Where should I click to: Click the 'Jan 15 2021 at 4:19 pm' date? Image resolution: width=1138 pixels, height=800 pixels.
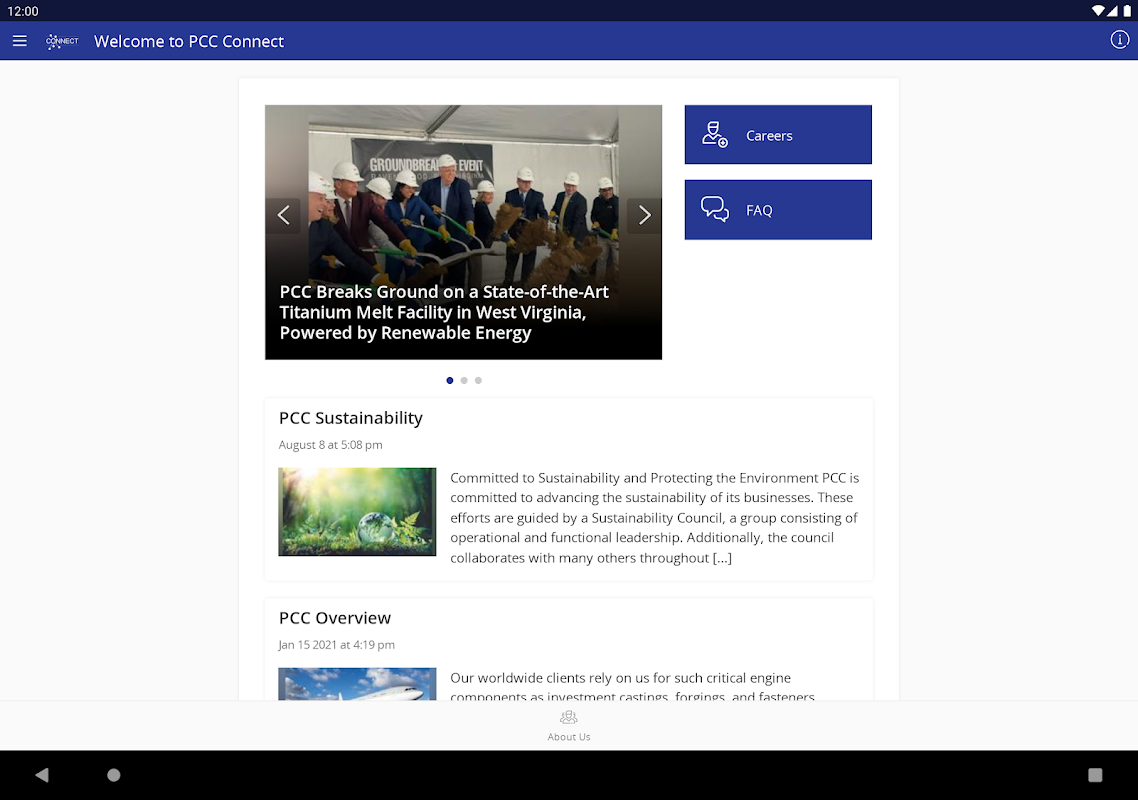[337, 645]
